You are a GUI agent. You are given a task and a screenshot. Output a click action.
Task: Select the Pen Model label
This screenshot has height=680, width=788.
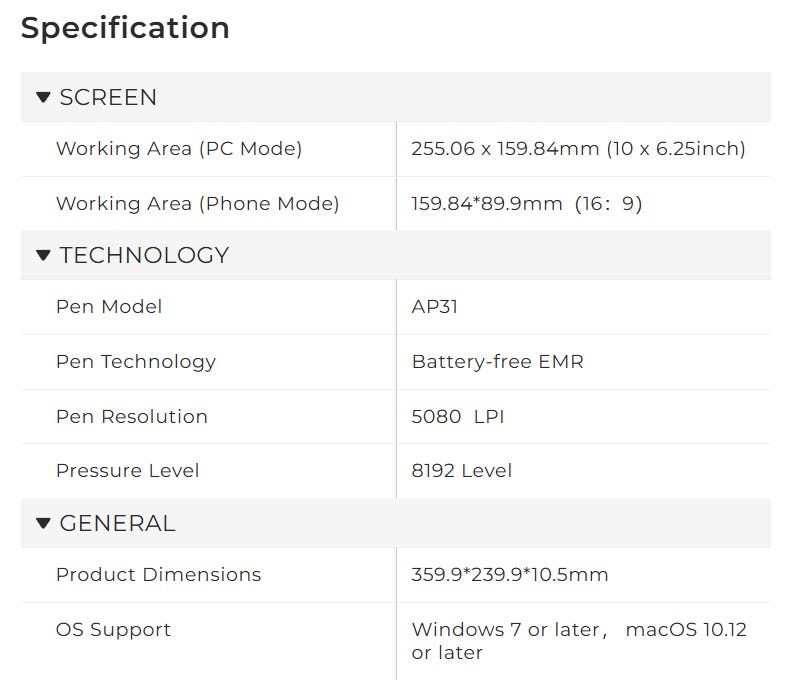click(109, 307)
